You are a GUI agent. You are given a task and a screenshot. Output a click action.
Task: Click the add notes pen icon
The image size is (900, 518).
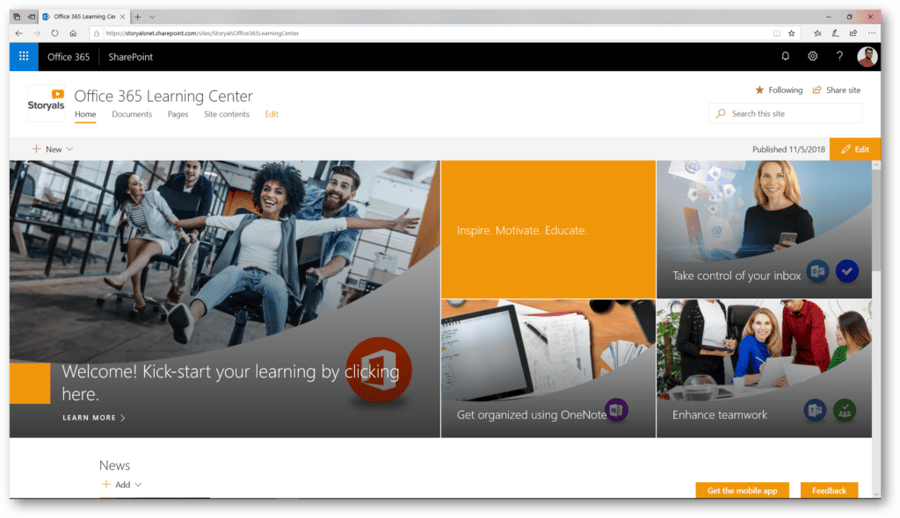click(835, 33)
